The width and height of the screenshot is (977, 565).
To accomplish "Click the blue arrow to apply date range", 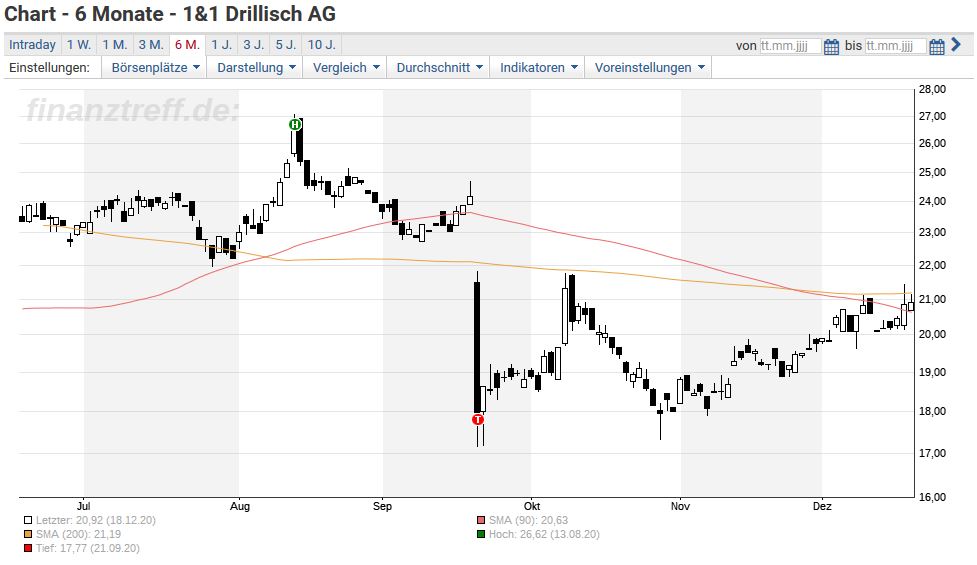I will [956, 45].
